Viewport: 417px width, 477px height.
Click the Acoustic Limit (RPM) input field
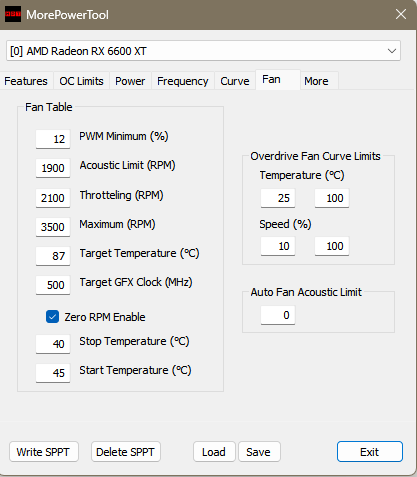click(53, 168)
